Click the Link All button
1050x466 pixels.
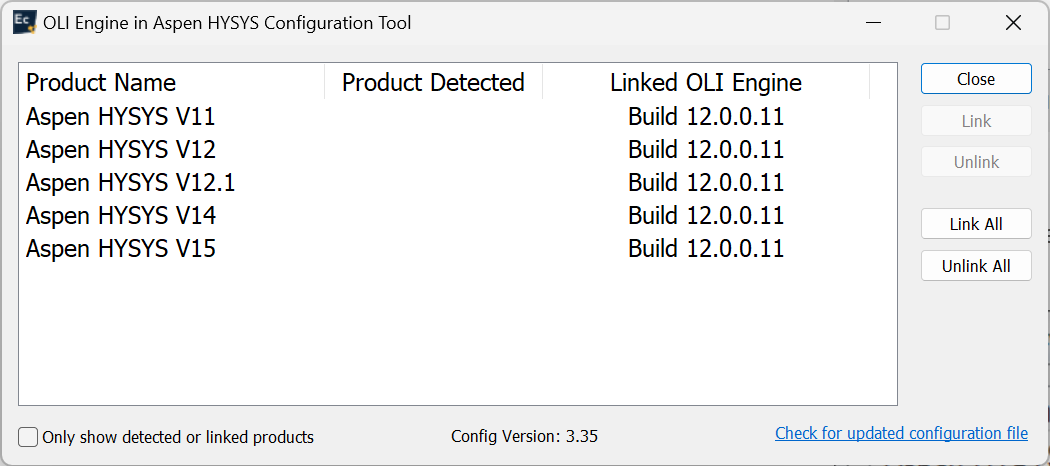975,224
